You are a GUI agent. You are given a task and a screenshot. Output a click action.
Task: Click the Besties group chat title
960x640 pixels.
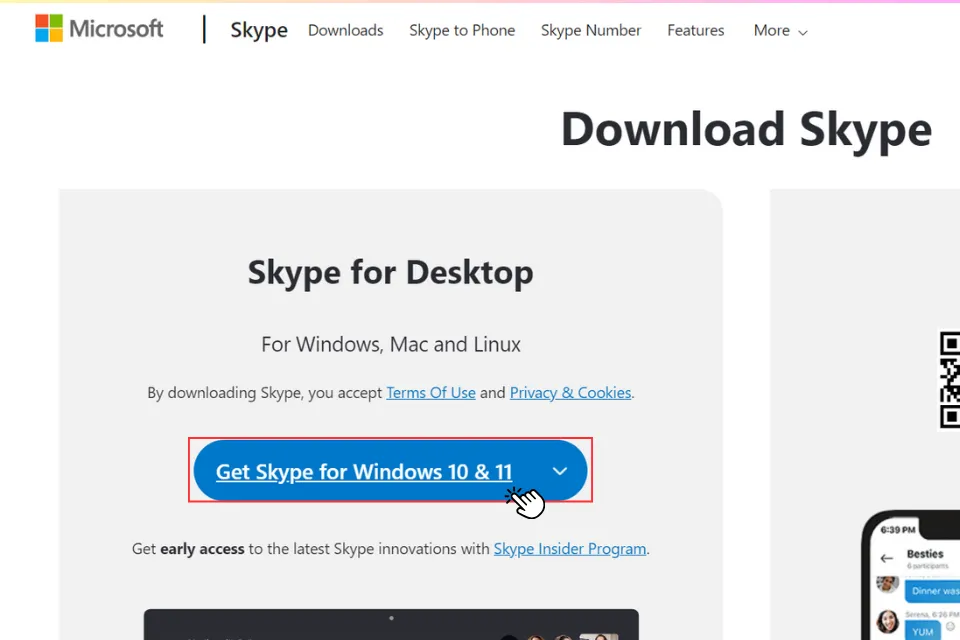(x=926, y=552)
